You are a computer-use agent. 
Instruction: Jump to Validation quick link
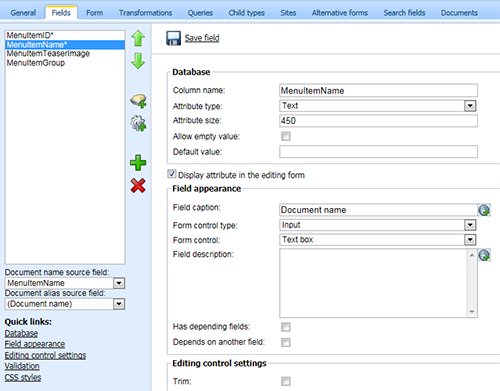(22, 366)
